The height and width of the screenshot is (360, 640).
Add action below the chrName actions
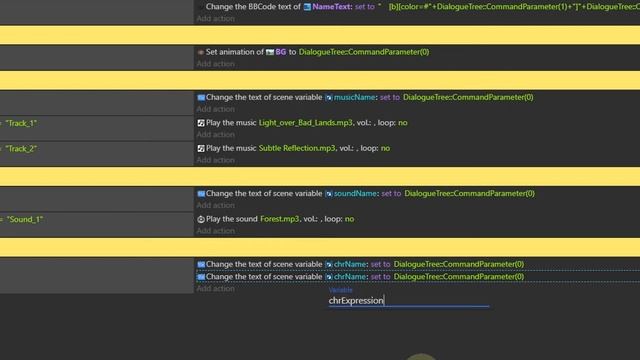pos(216,289)
